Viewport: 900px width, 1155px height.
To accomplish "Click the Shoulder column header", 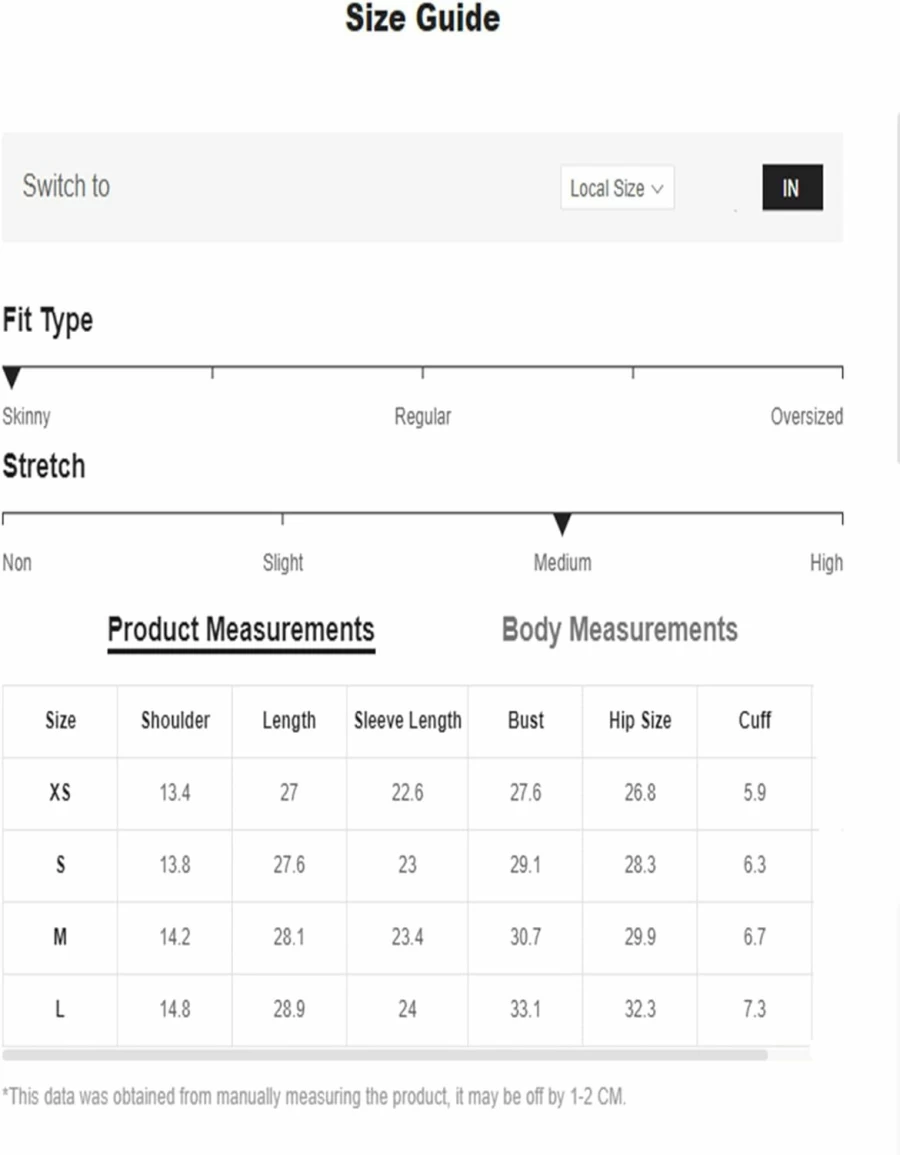I will pyautogui.click(x=175, y=720).
